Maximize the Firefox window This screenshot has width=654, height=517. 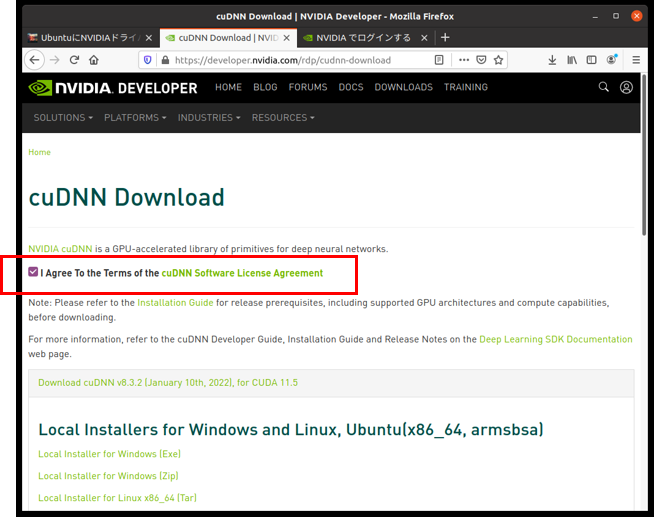[x=616, y=16]
